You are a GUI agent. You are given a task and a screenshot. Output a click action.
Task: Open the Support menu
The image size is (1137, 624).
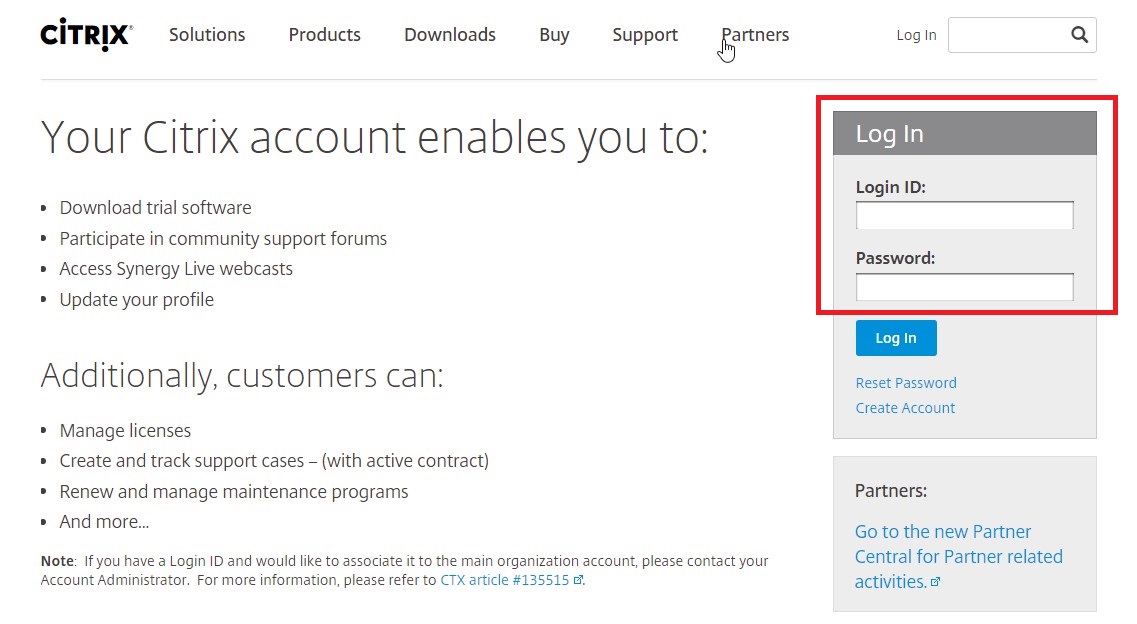(645, 35)
